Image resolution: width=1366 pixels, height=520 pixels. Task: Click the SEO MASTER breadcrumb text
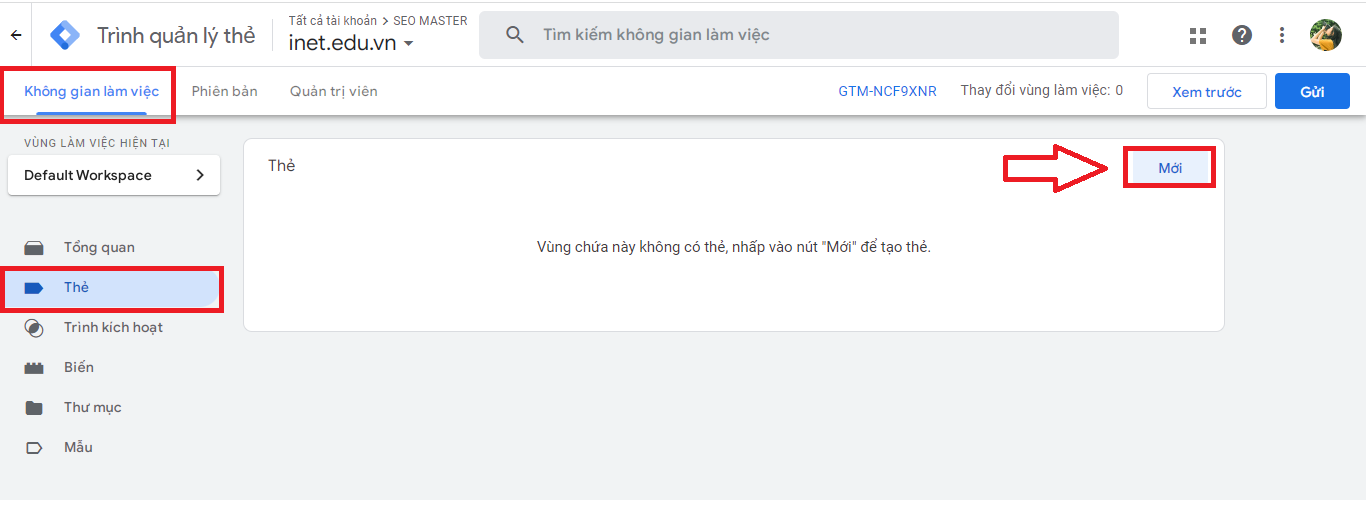point(430,20)
